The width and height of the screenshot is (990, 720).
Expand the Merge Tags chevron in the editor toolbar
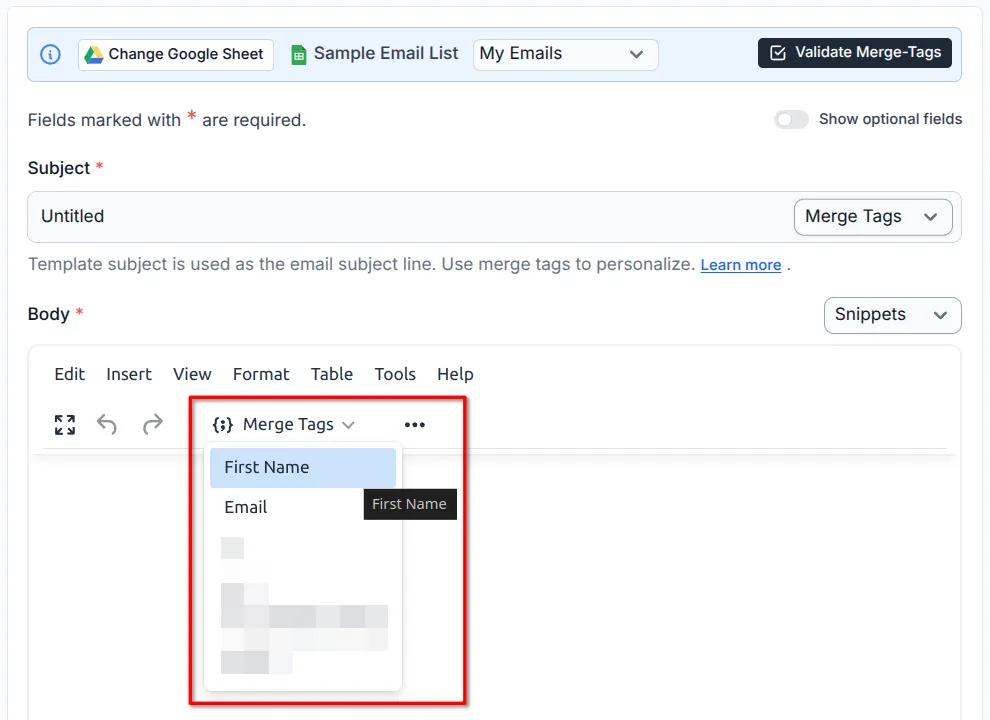pos(350,424)
